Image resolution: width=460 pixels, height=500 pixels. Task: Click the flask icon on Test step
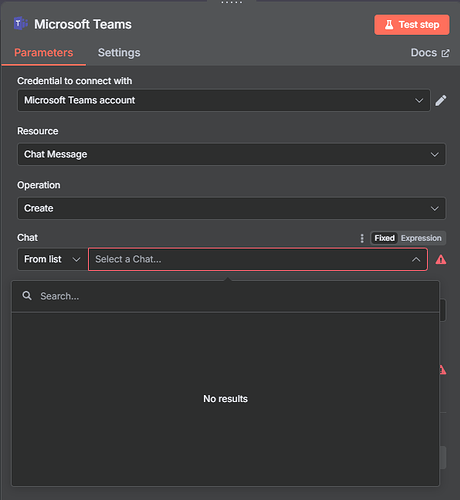(x=389, y=25)
